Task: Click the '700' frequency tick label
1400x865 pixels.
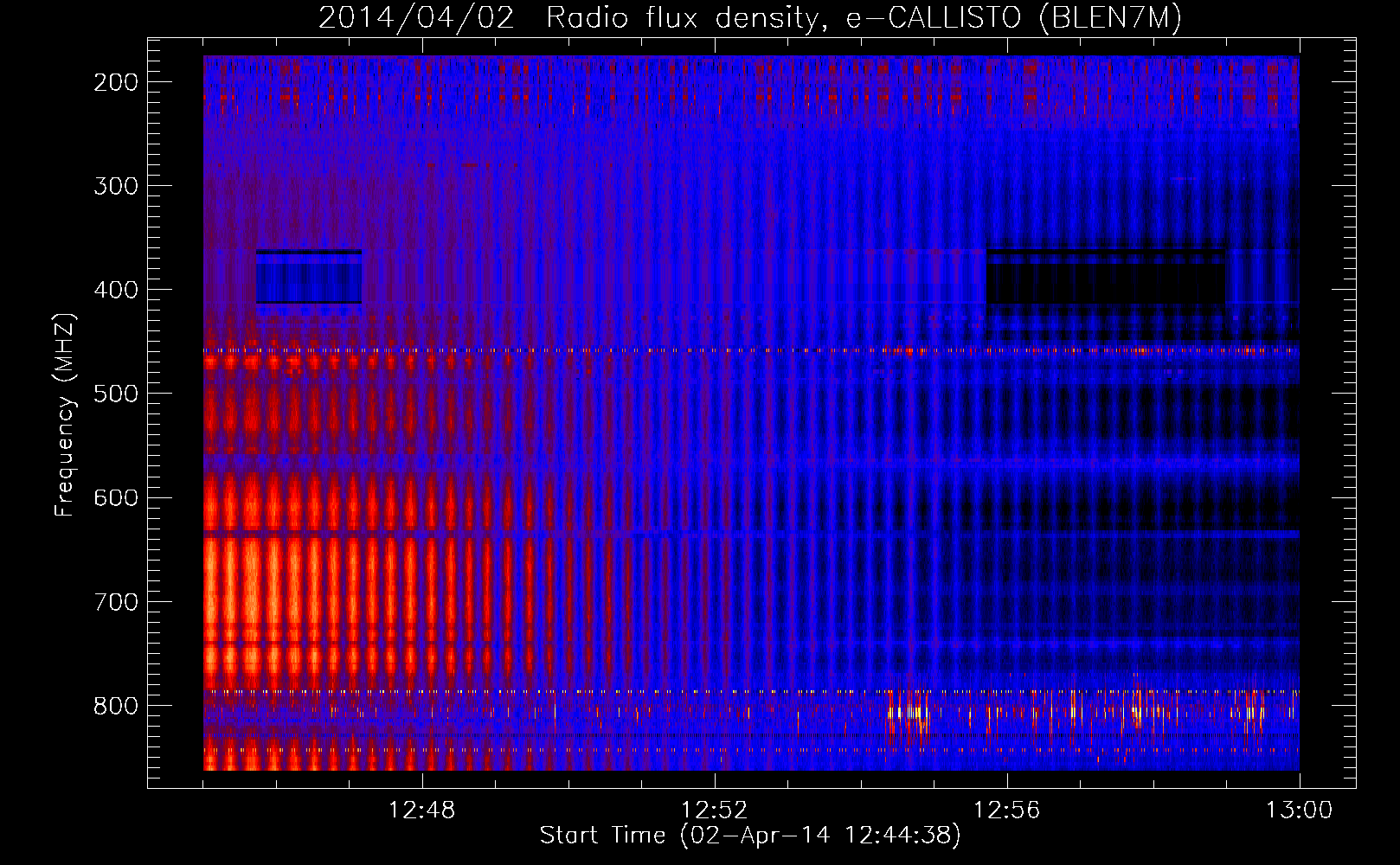Action: pyautogui.click(x=116, y=601)
